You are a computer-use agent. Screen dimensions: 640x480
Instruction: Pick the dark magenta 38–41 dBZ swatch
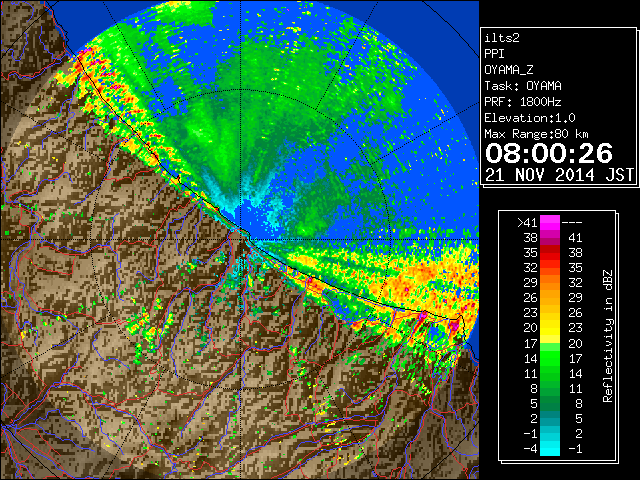(x=550, y=238)
